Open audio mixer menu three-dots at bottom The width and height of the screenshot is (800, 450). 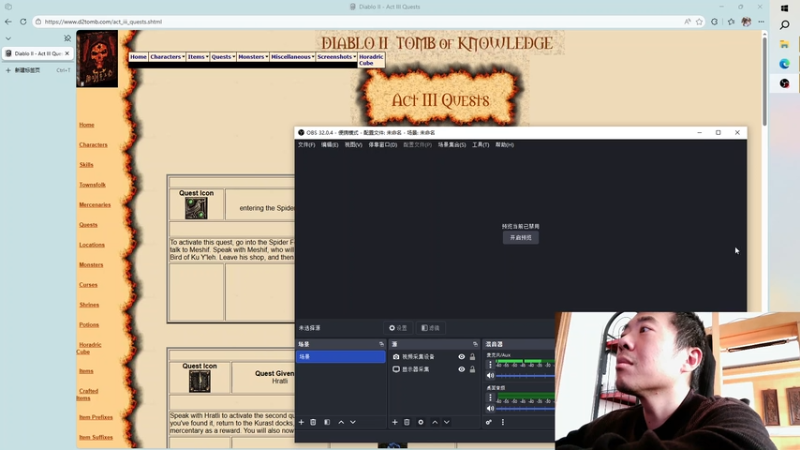(x=503, y=422)
